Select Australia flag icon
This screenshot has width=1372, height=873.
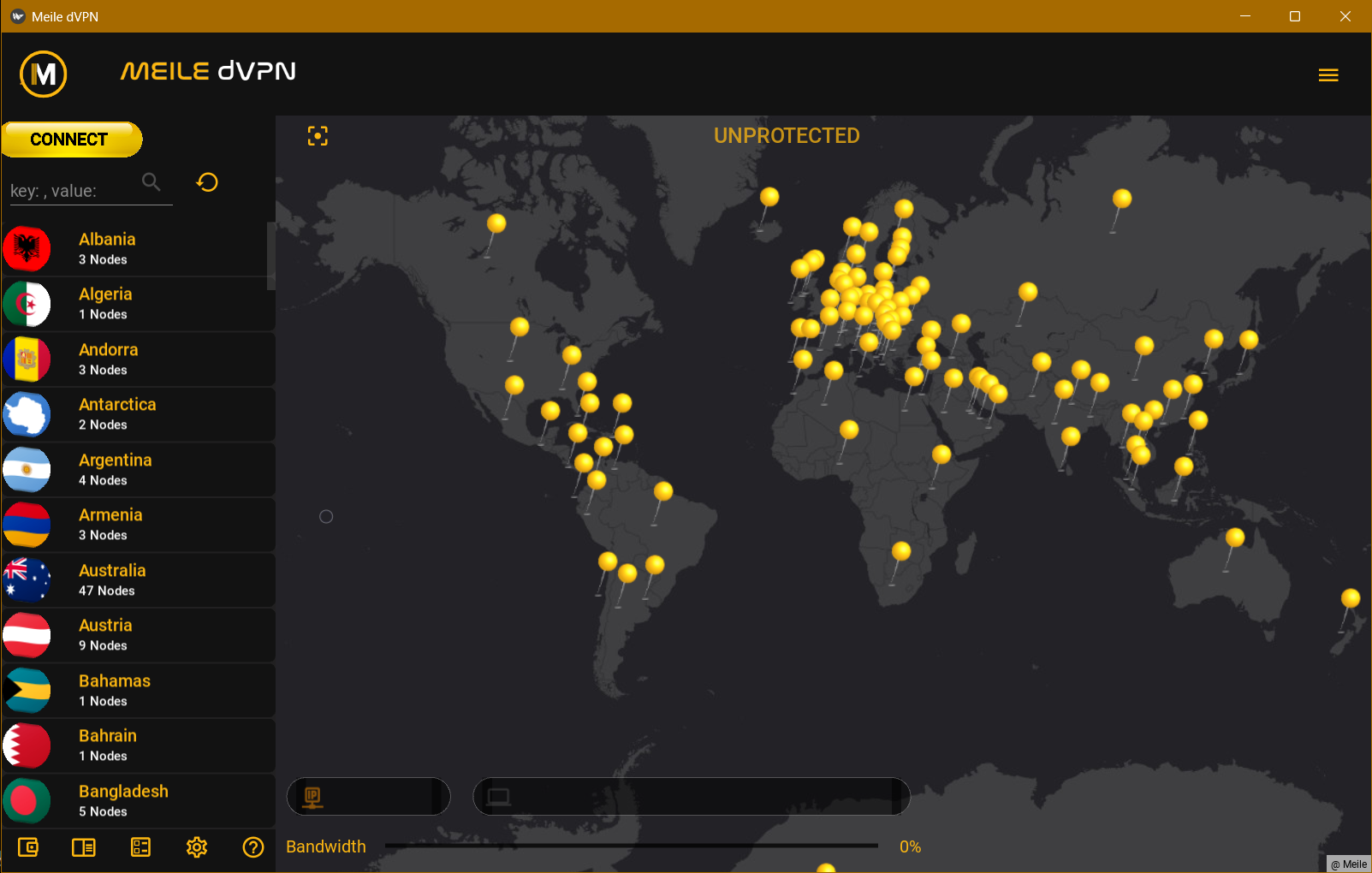[x=27, y=580]
